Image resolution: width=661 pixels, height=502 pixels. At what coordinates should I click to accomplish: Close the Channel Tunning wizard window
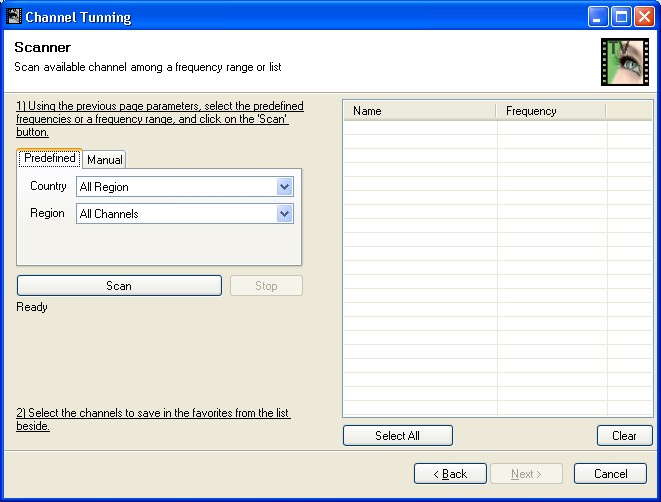click(x=643, y=17)
